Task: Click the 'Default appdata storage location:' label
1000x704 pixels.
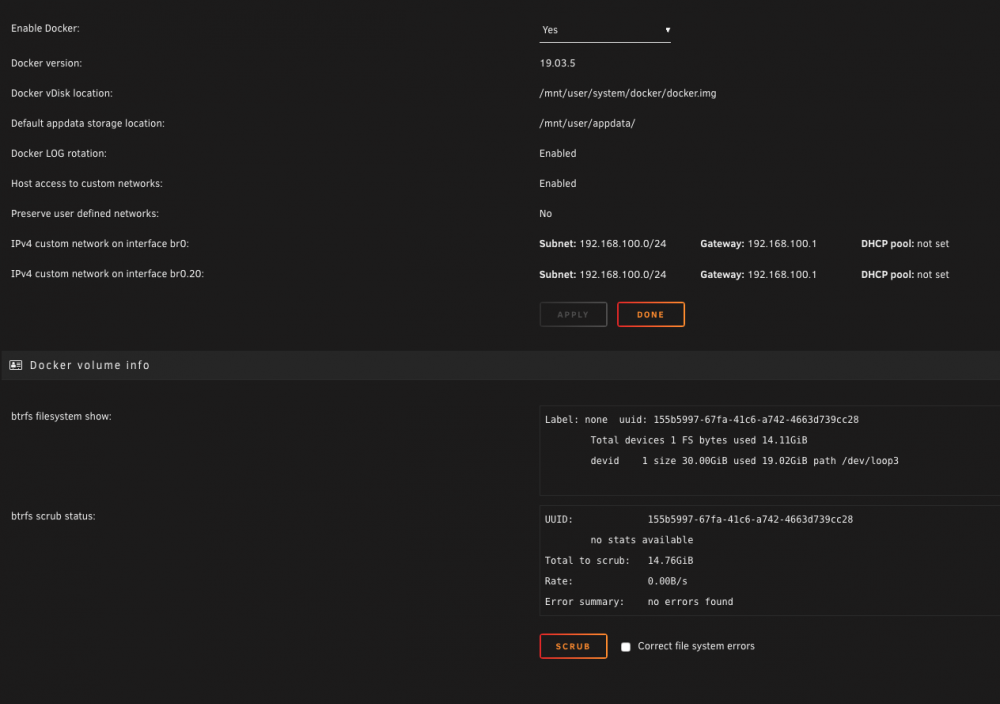Action: pyautogui.click(x=88, y=123)
